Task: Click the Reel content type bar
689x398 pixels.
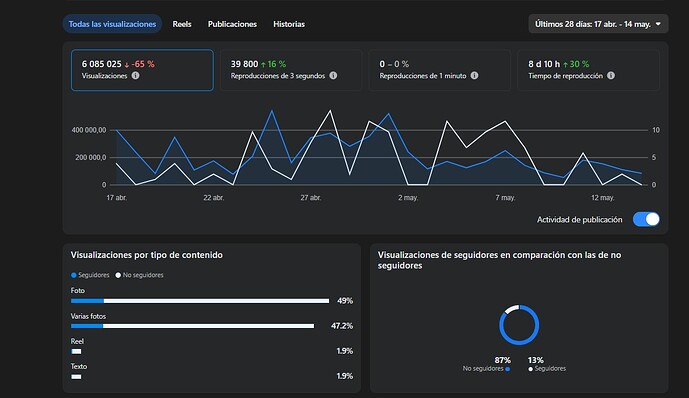Action: (76, 351)
